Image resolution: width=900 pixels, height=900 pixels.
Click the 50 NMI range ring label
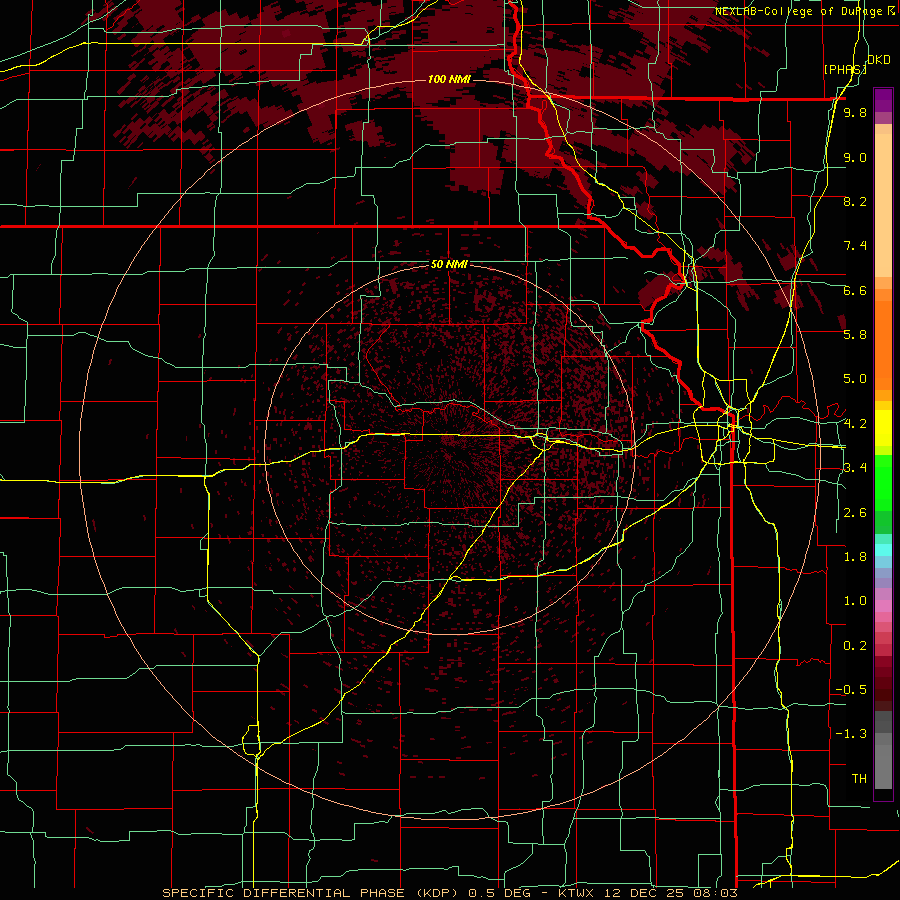click(x=449, y=264)
